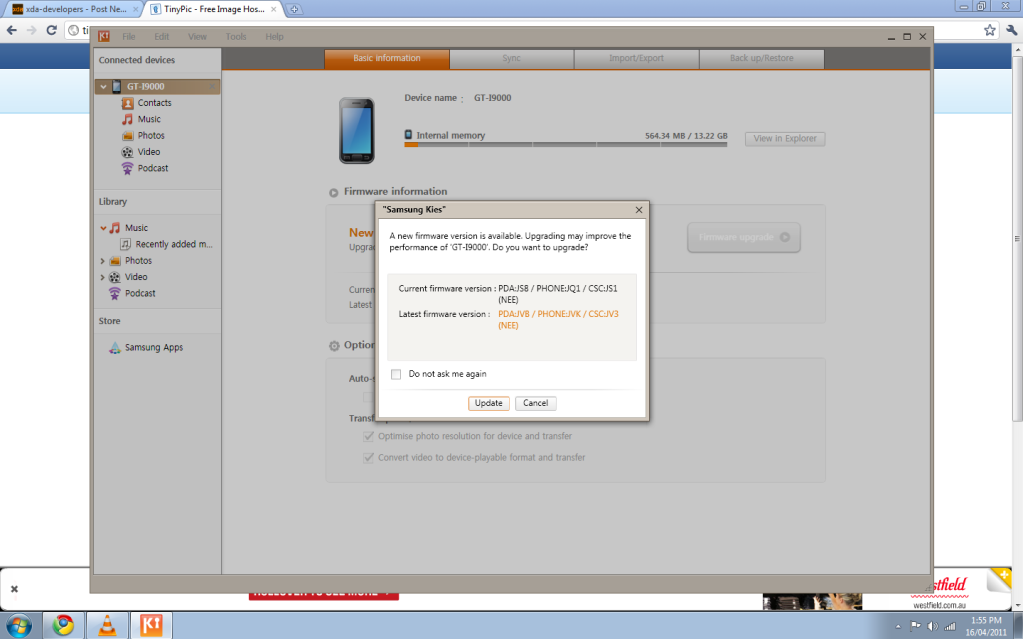Image resolution: width=1023 pixels, height=639 pixels.
Task: Open the Kies Edit menu
Action: (161, 37)
